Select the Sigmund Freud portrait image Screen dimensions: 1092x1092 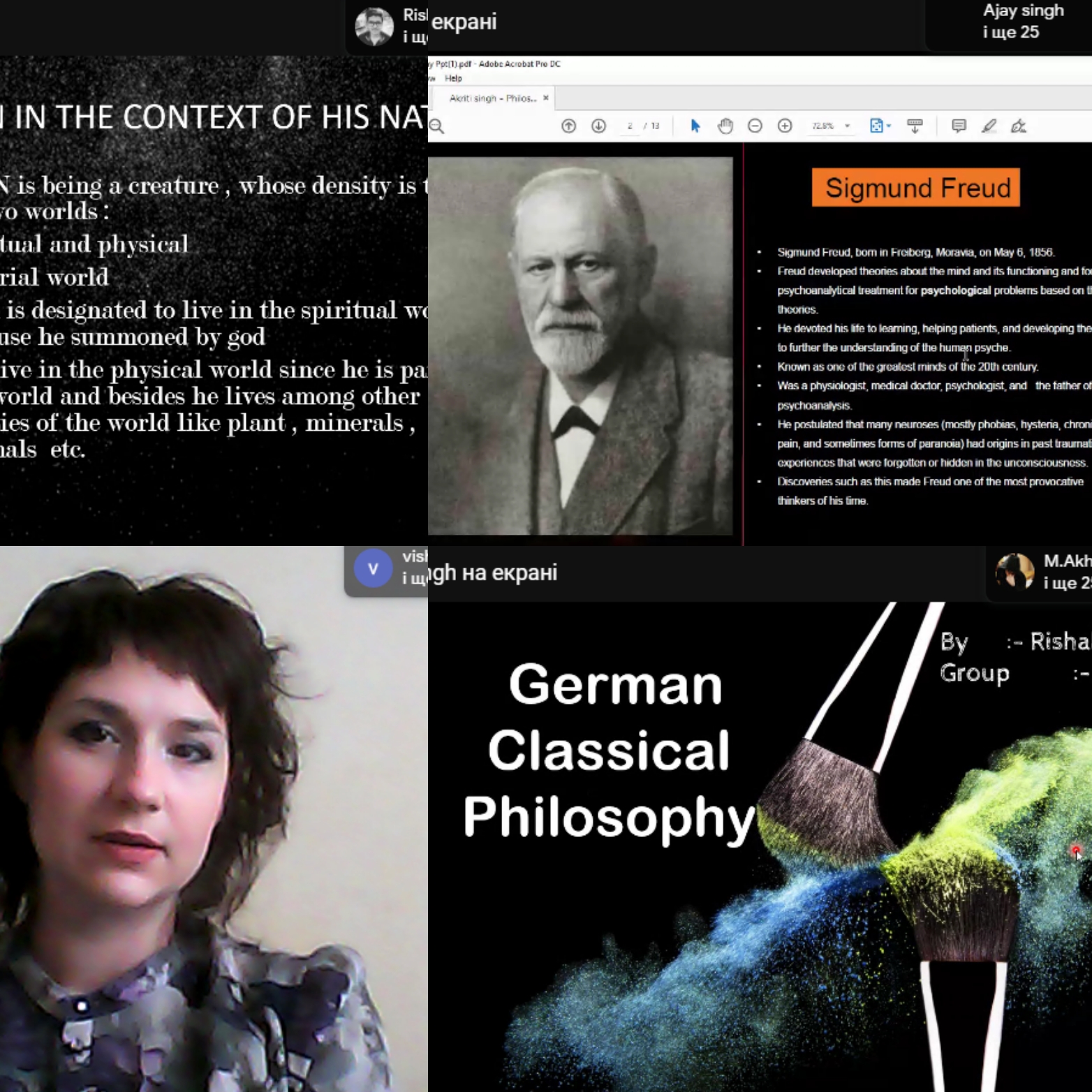(x=580, y=346)
